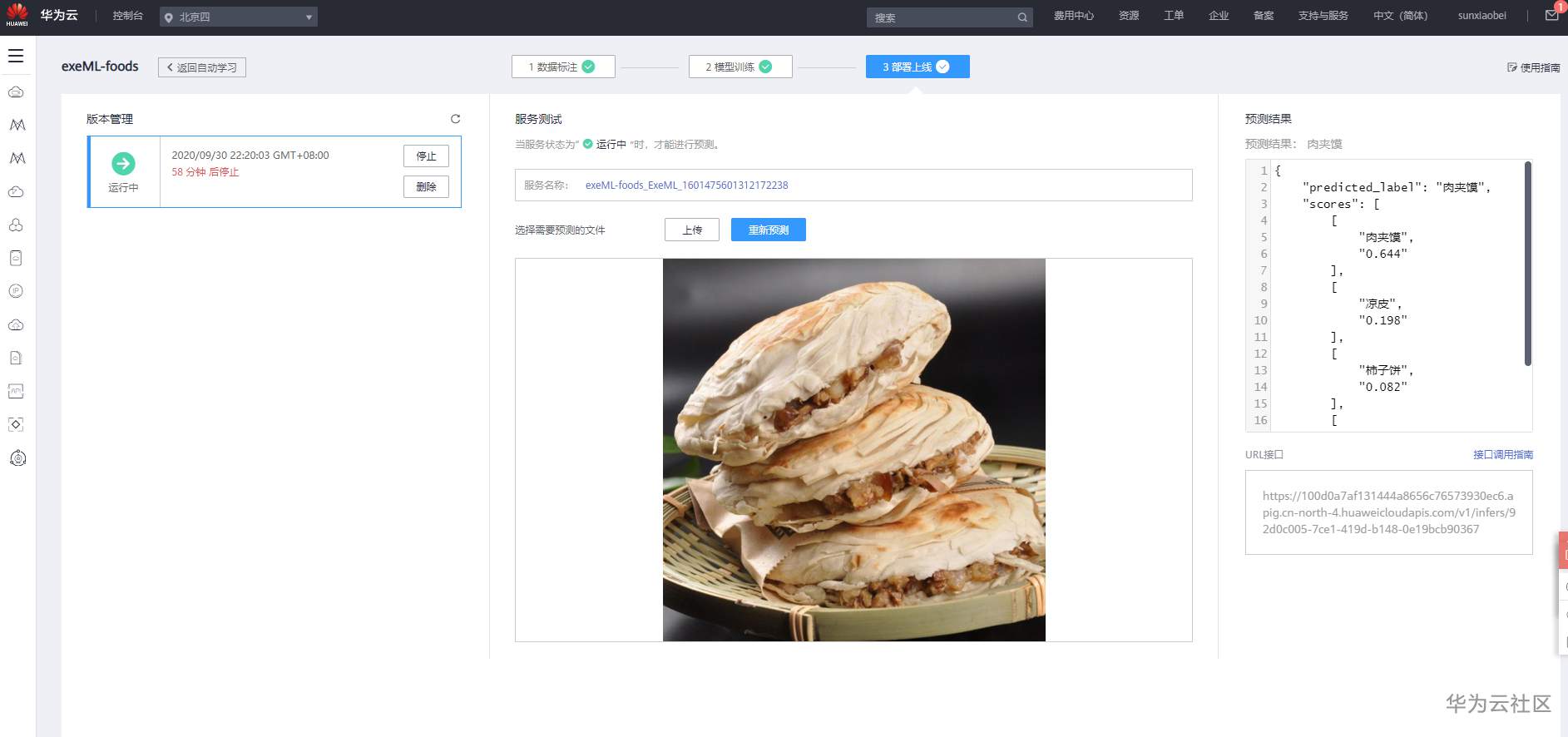Click the "58 分钟 后停止" text
The width and height of the screenshot is (1568, 737).
click(x=205, y=172)
